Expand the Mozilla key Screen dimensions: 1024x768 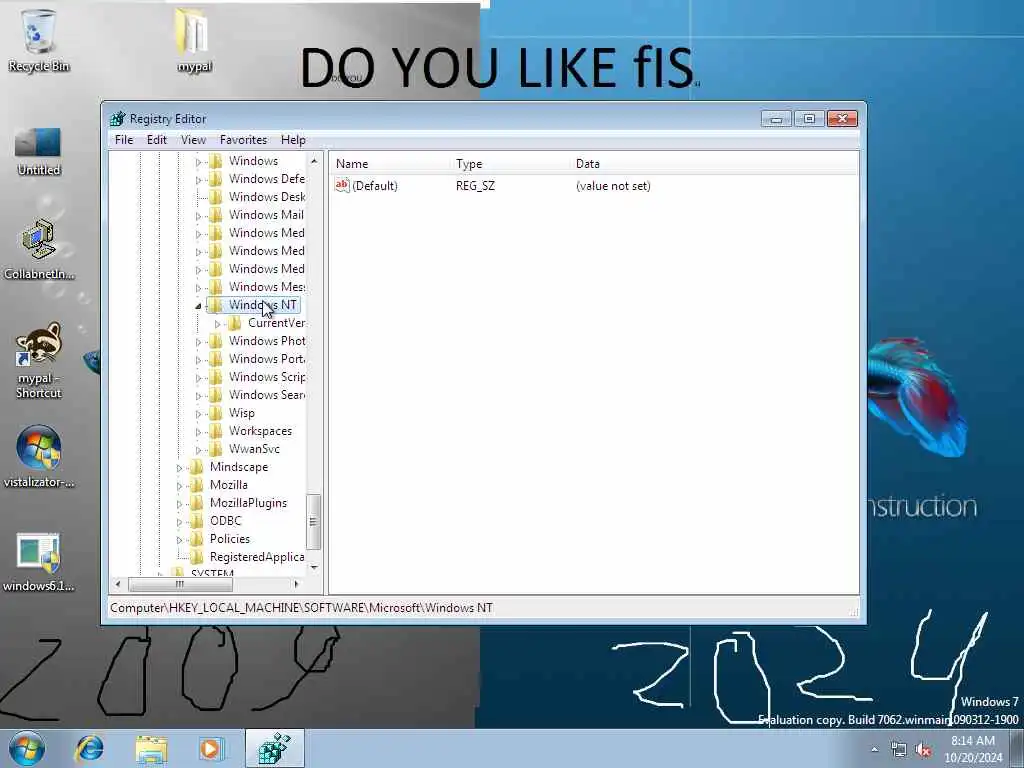(179, 486)
